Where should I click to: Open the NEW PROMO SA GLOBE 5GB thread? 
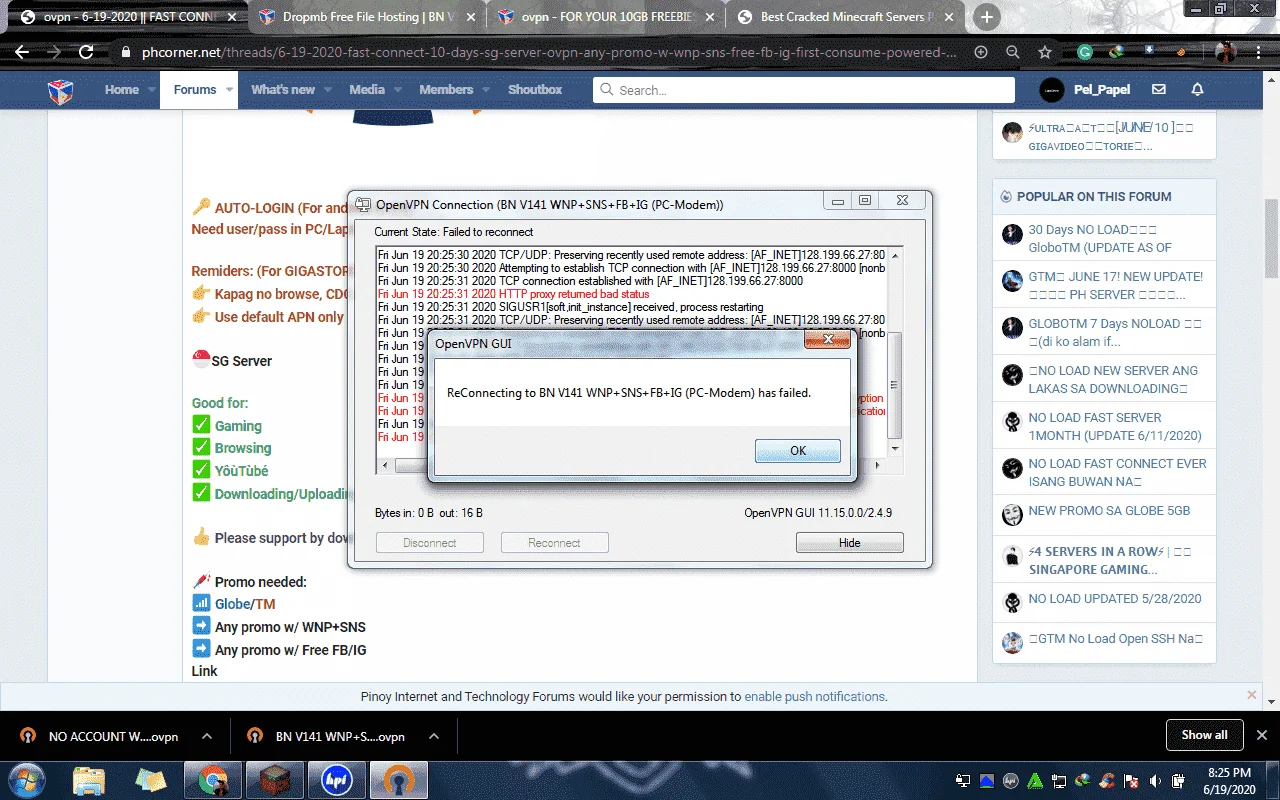(1109, 510)
